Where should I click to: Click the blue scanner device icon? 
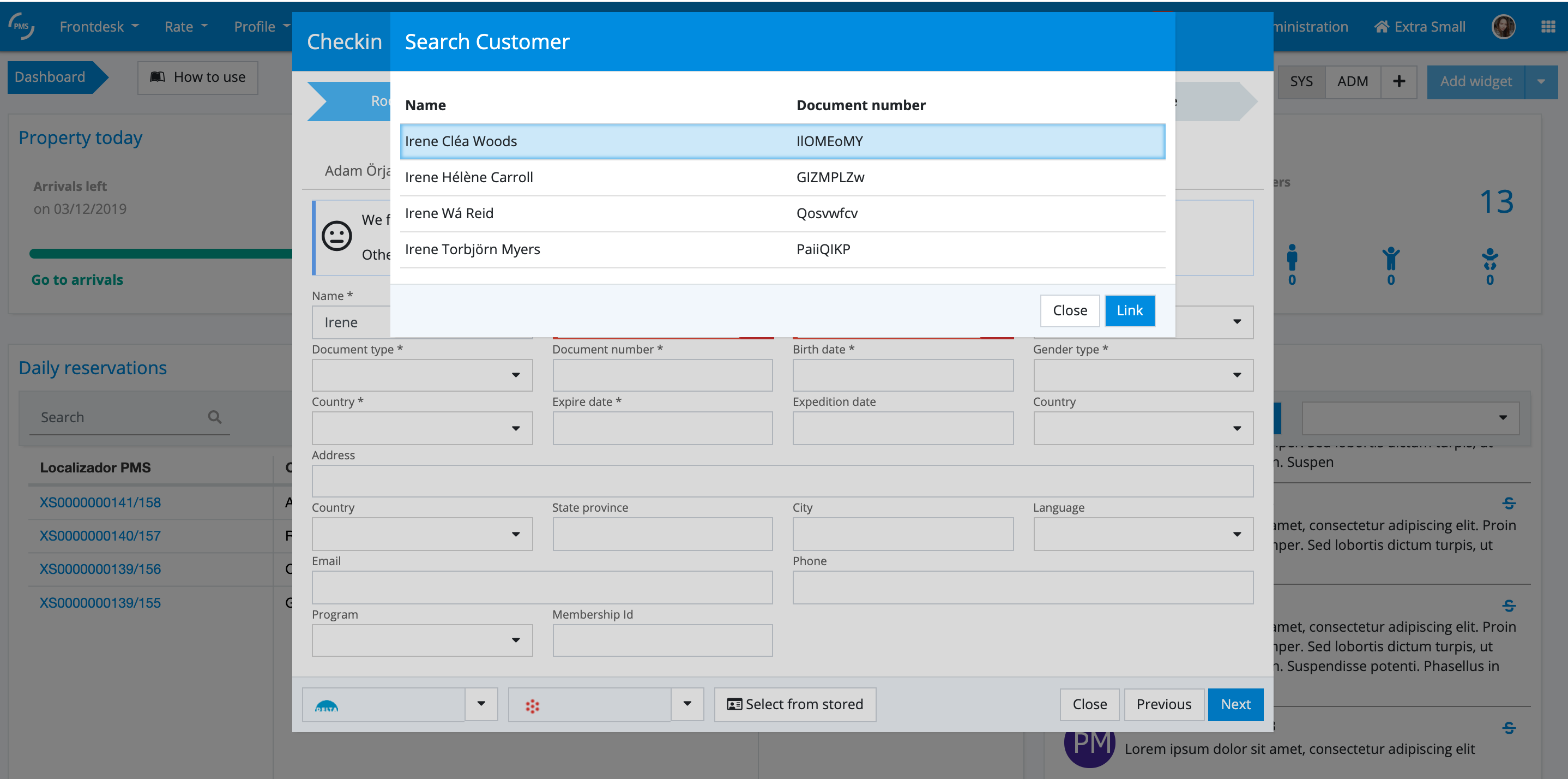click(327, 705)
